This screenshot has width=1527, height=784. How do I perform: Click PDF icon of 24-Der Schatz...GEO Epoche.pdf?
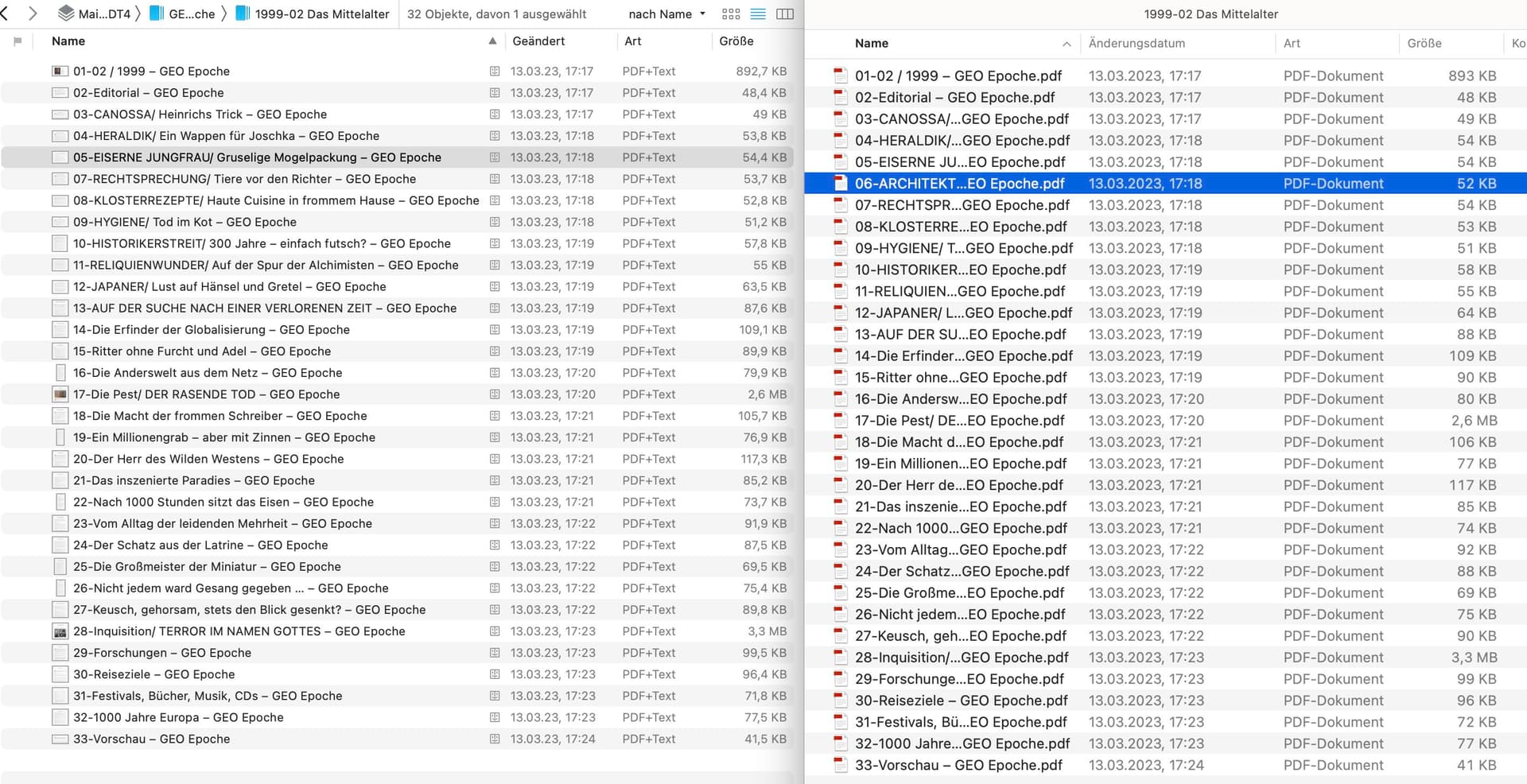pyautogui.click(x=840, y=571)
